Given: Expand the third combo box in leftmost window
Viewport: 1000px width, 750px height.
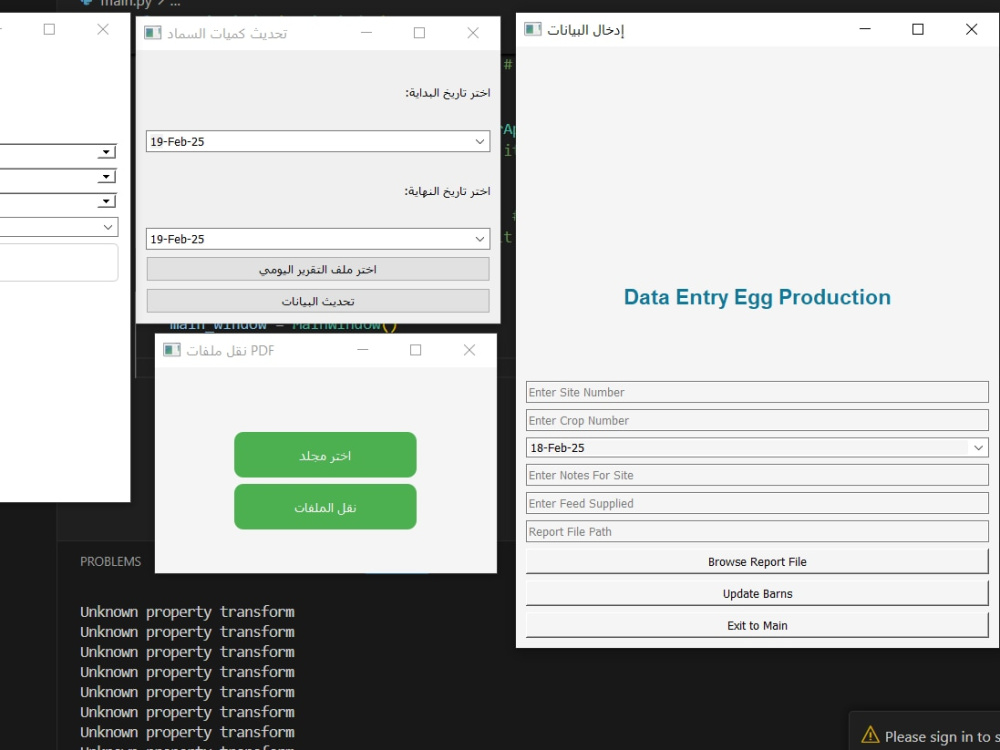Looking at the screenshot, I should pyautogui.click(x=106, y=202).
